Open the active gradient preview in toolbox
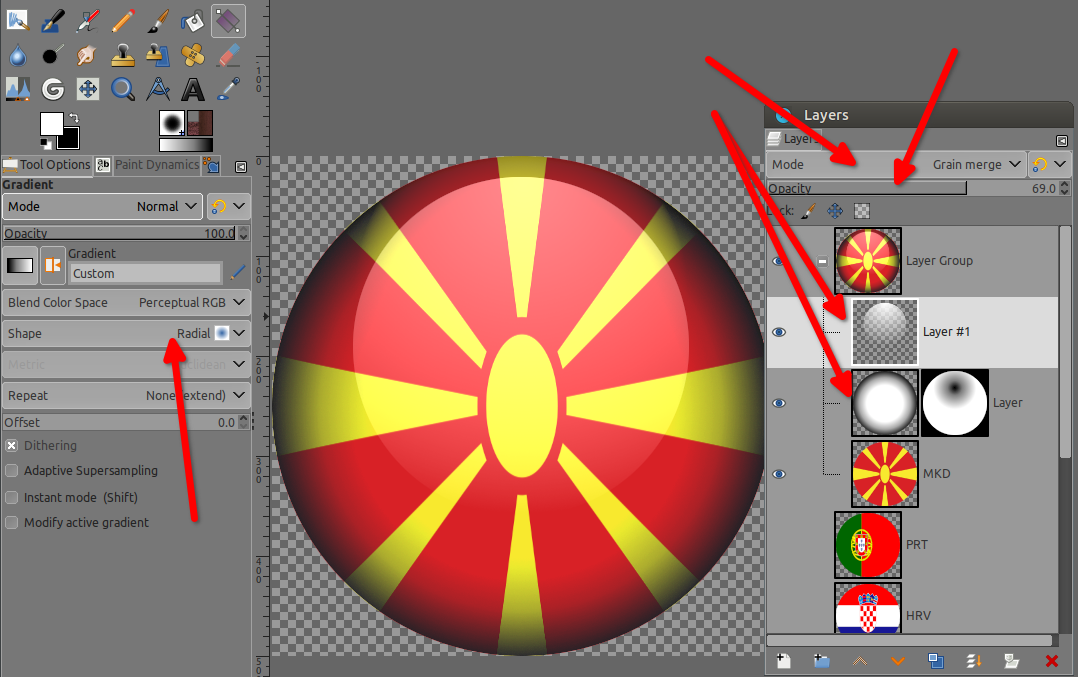Viewport: 1078px width, 677px height. [186, 144]
